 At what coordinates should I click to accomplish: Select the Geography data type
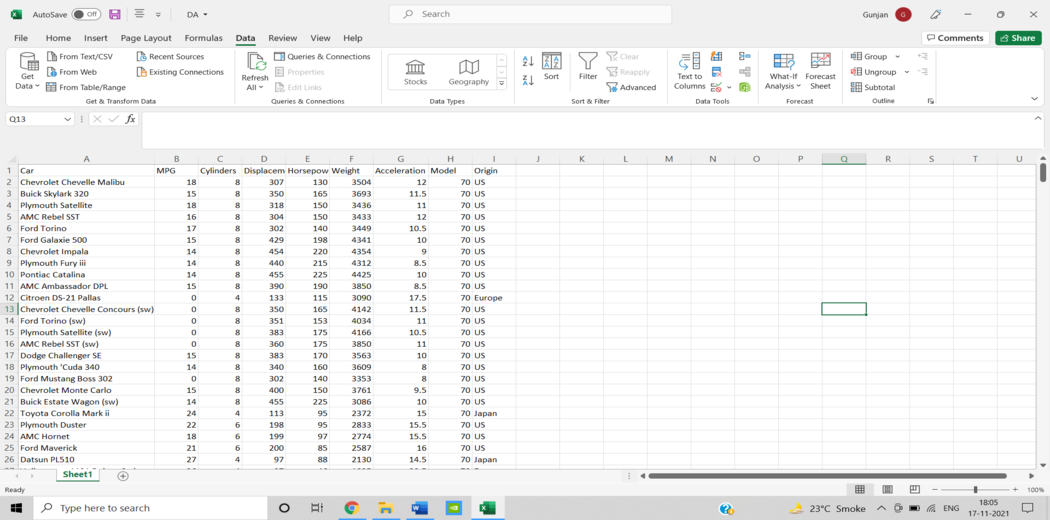pos(468,72)
